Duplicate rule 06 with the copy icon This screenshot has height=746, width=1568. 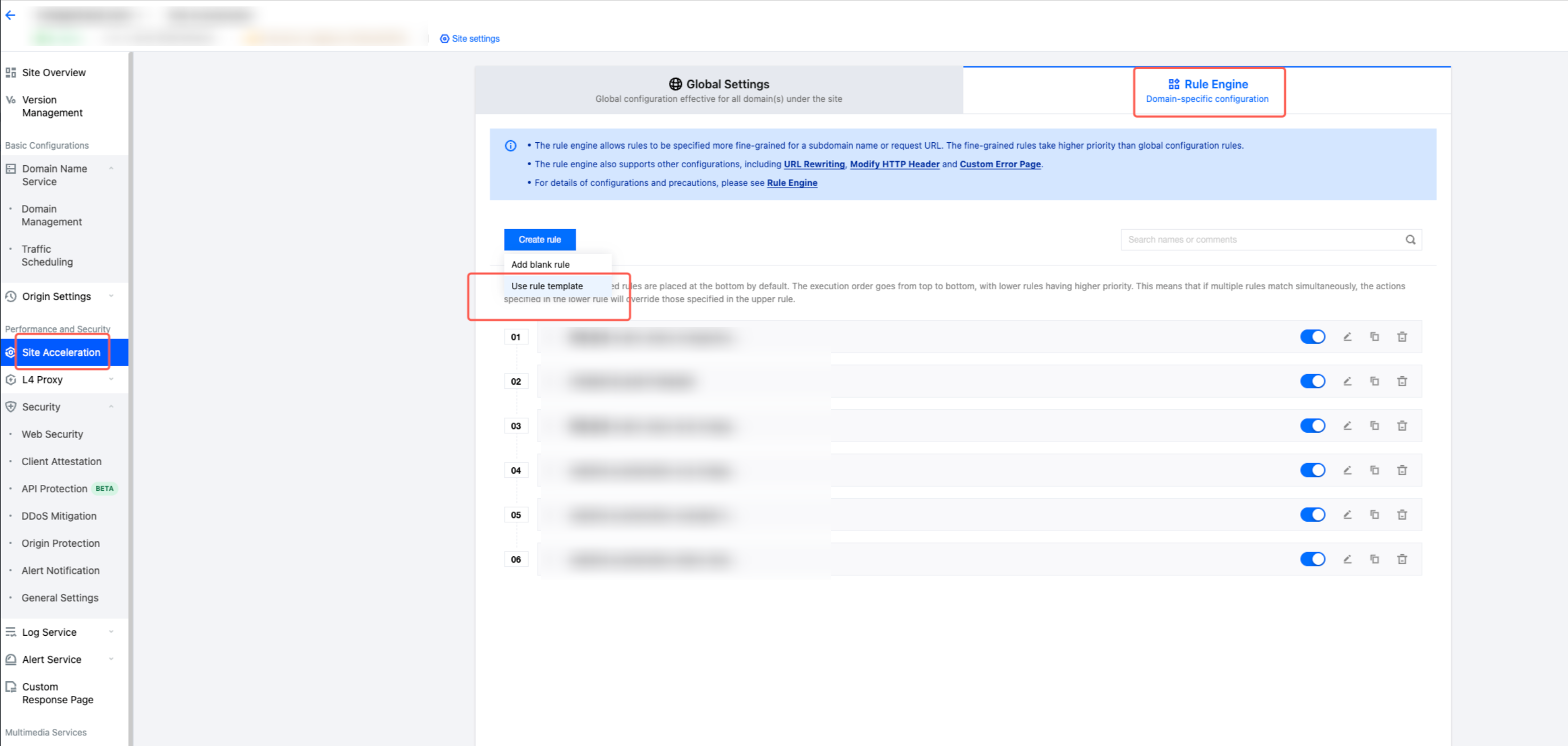tap(1375, 559)
